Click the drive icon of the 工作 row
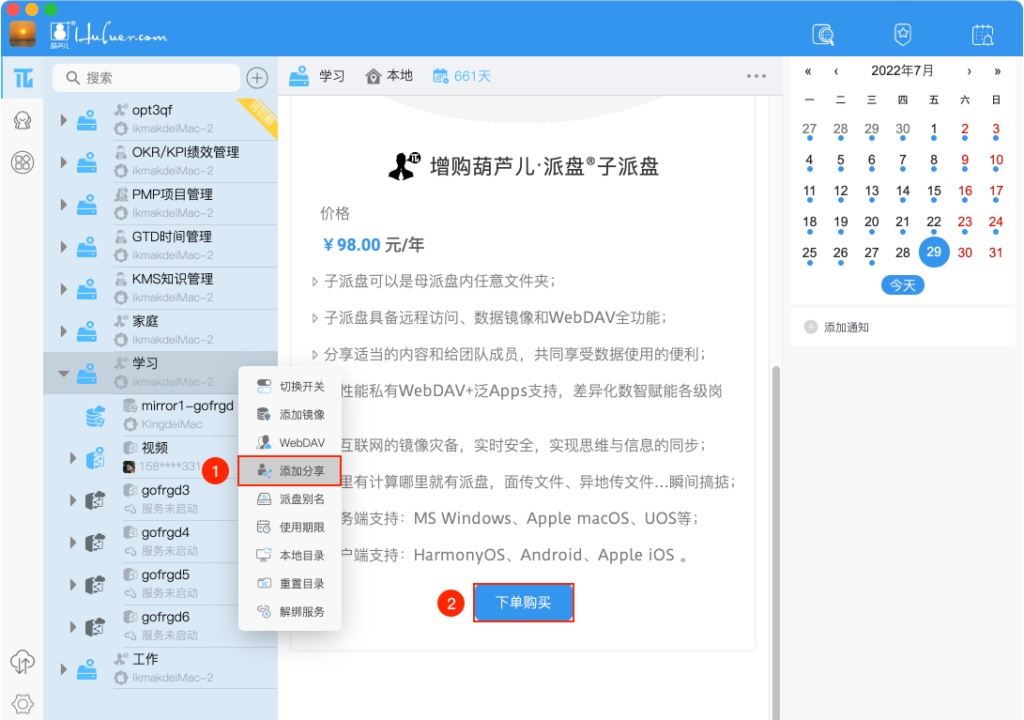This screenshot has height=720, width=1024. coord(87,669)
